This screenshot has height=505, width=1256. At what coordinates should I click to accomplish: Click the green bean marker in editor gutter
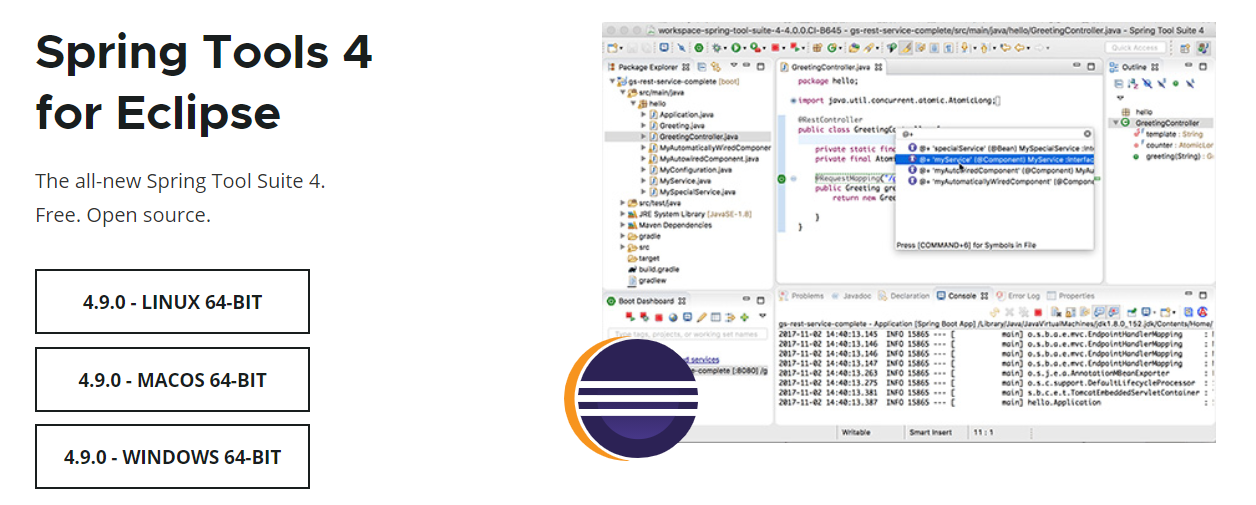[x=782, y=178]
